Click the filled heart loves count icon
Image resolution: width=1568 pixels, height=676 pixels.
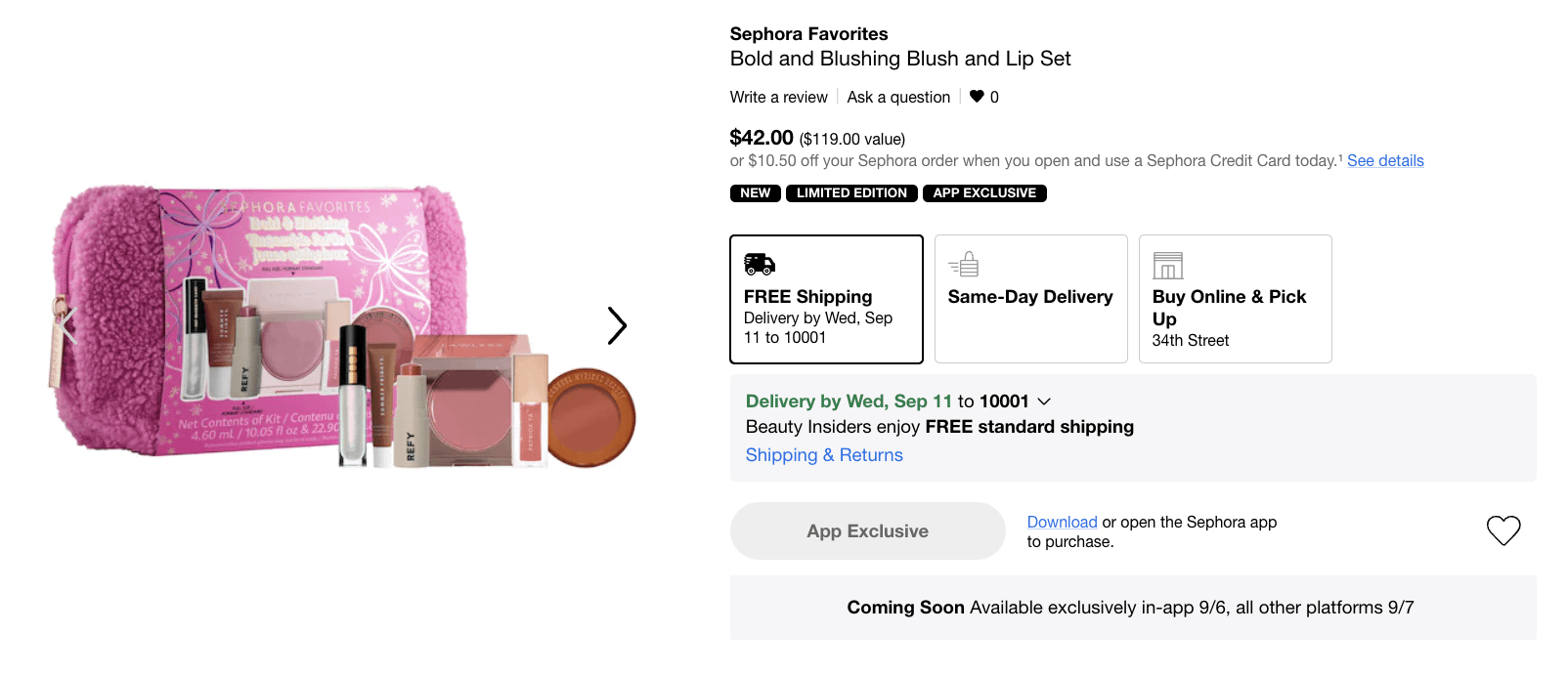(977, 97)
